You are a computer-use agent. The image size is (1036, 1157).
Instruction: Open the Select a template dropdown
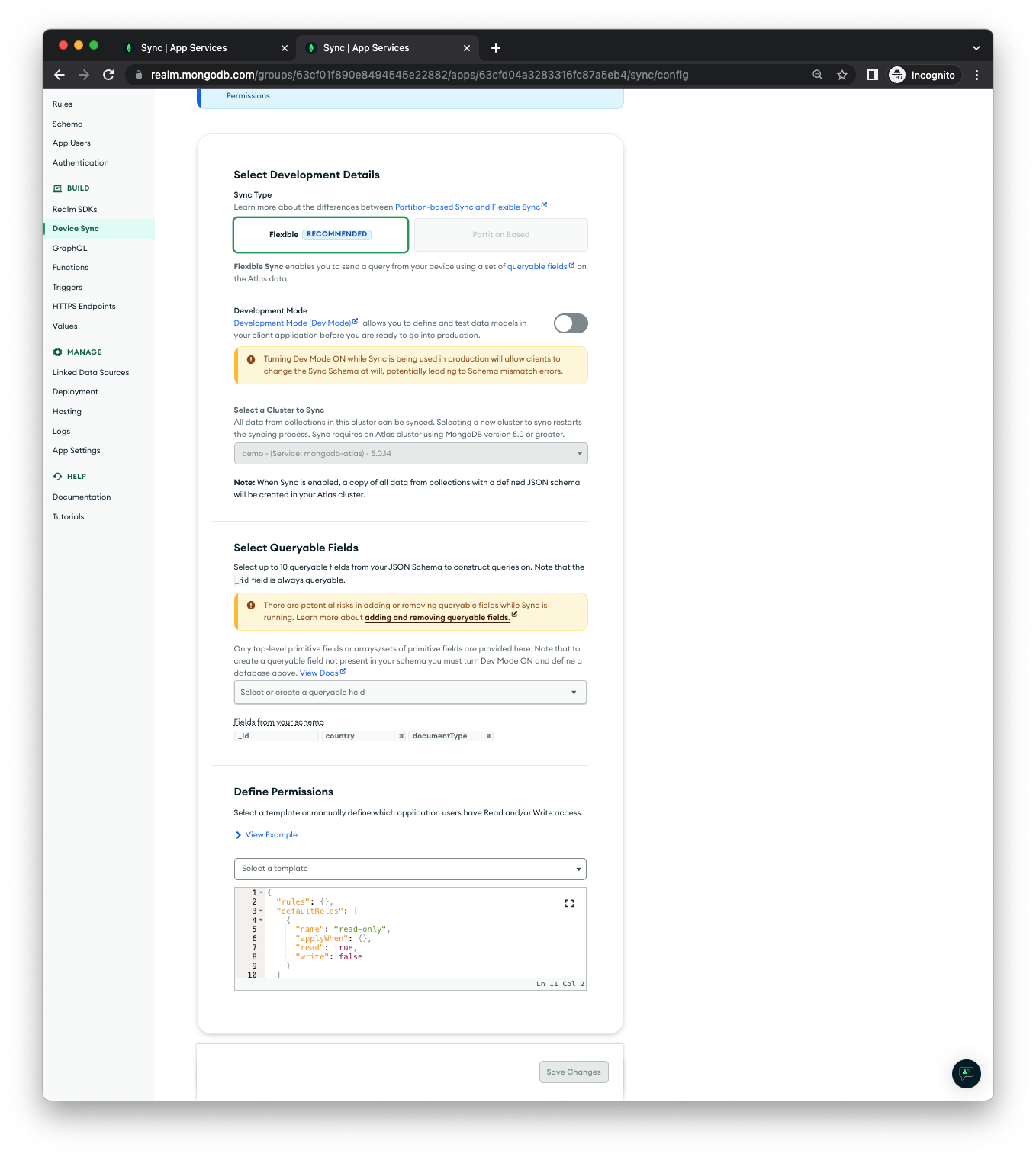[x=410, y=869]
